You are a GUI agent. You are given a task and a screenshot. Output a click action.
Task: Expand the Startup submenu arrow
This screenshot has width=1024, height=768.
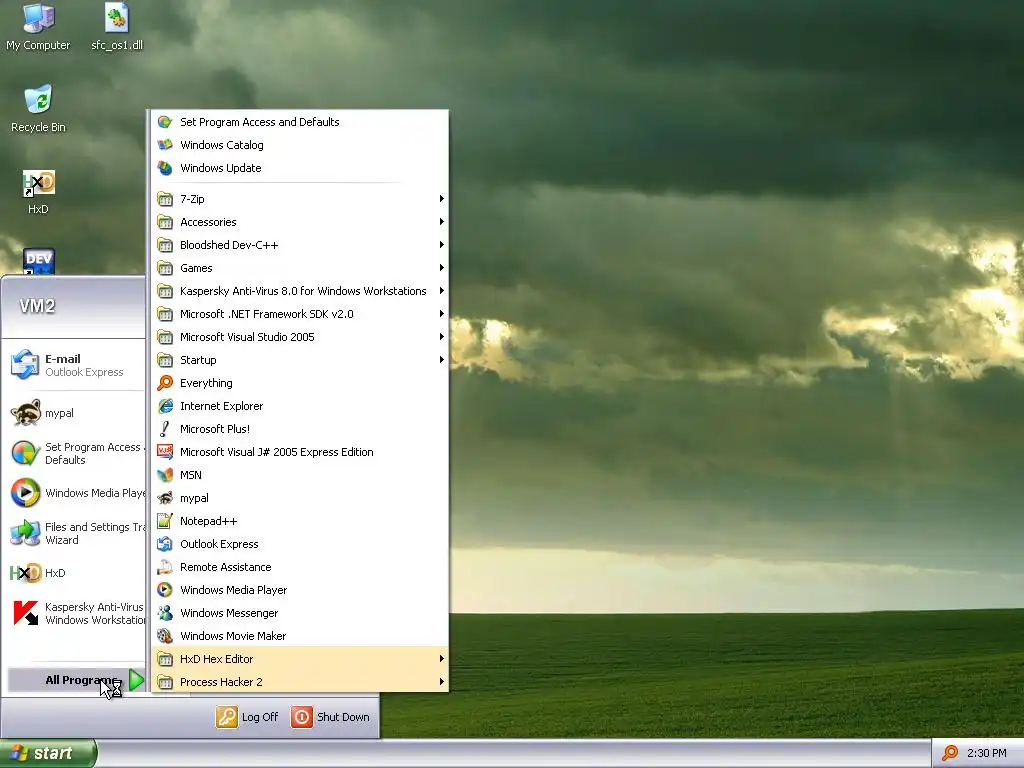(x=441, y=360)
